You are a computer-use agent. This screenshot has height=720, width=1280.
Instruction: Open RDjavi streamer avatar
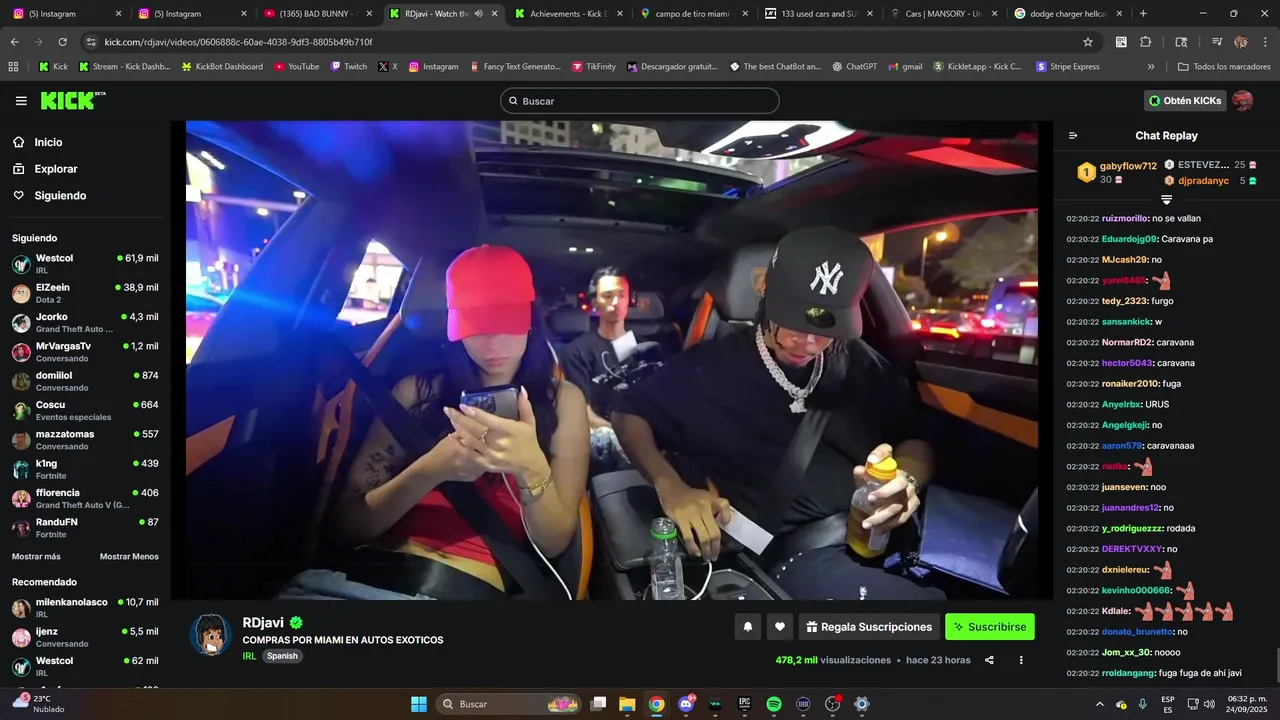tap(211, 635)
